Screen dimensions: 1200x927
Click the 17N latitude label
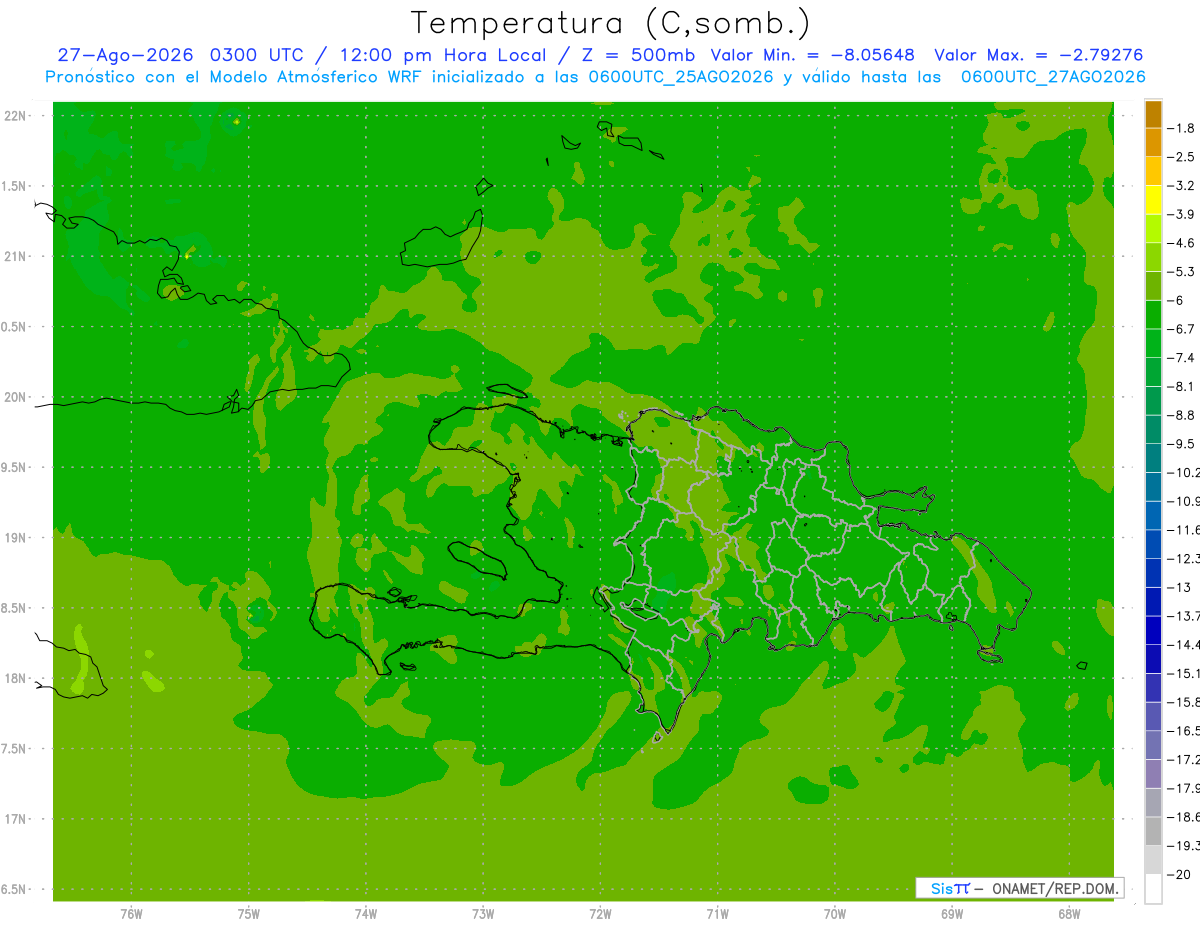(15, 819)
